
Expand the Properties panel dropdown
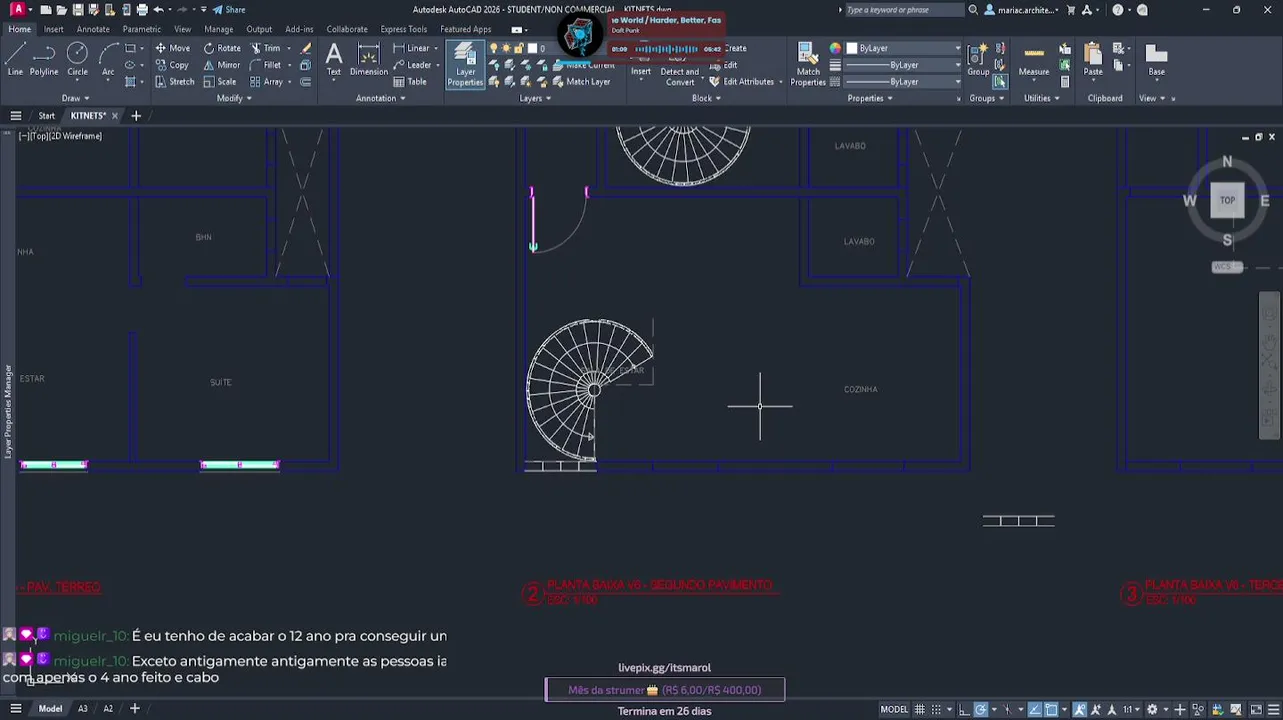[870, 98]
